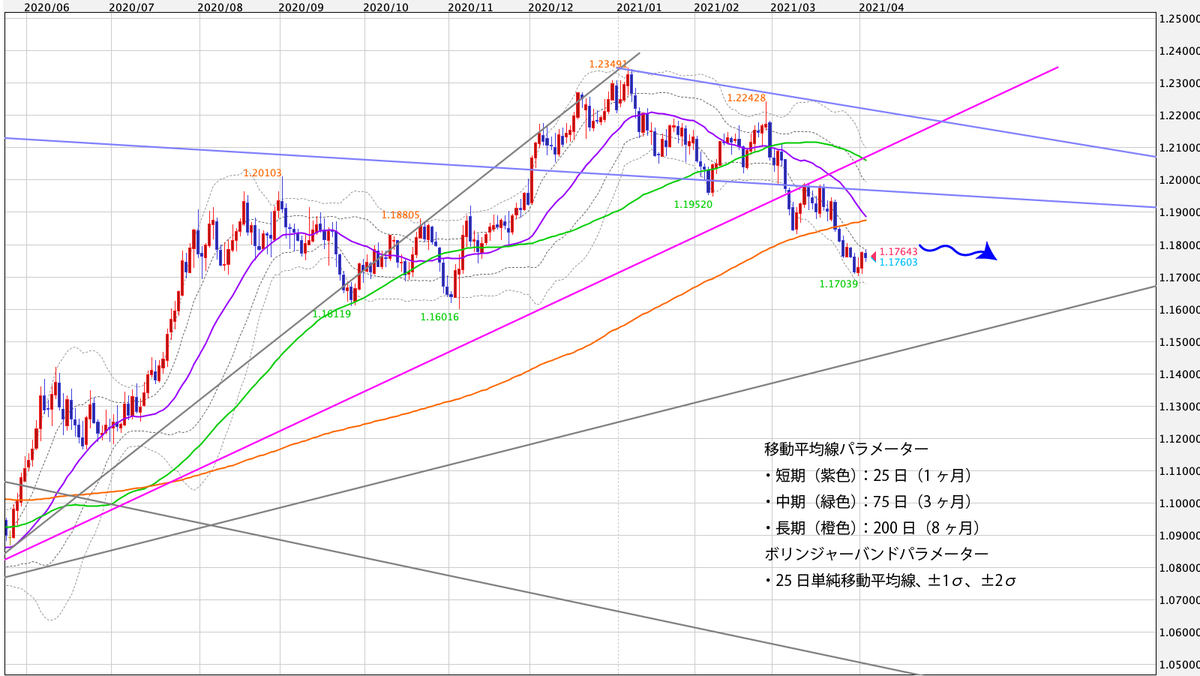This screenshot has height=676, width=1200.
Task: Select the 1.16000 price axis label
Action: point(1178,310)
